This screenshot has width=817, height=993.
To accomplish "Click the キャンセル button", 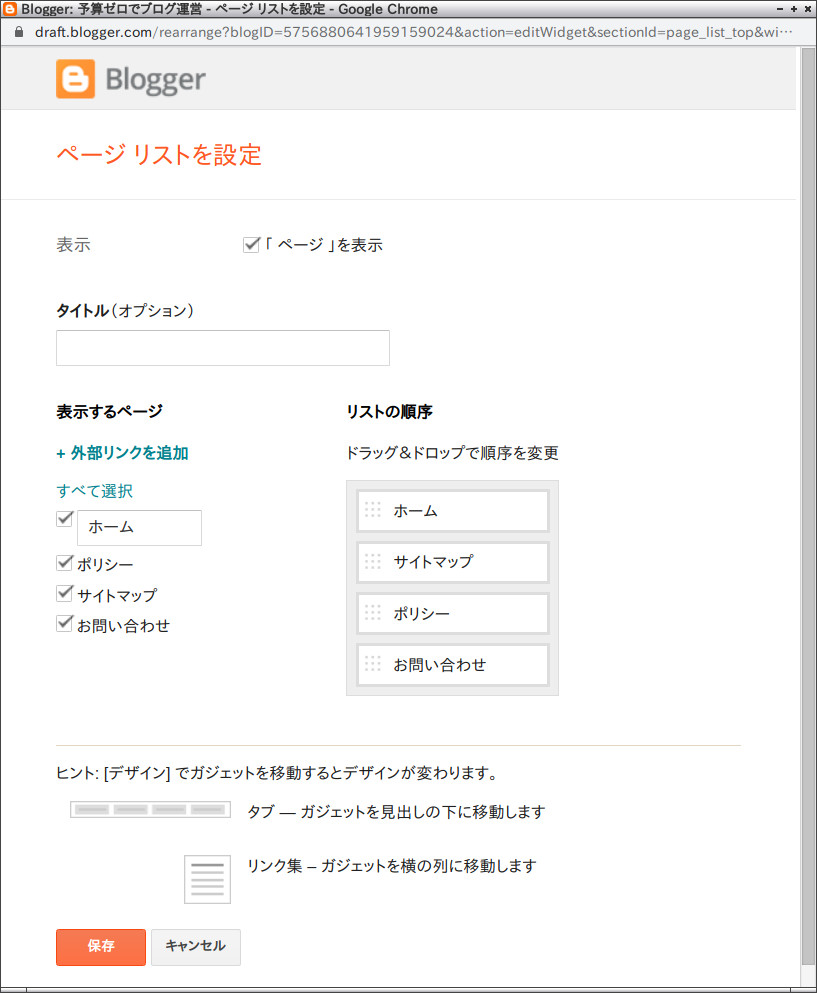I will [196, 947].
